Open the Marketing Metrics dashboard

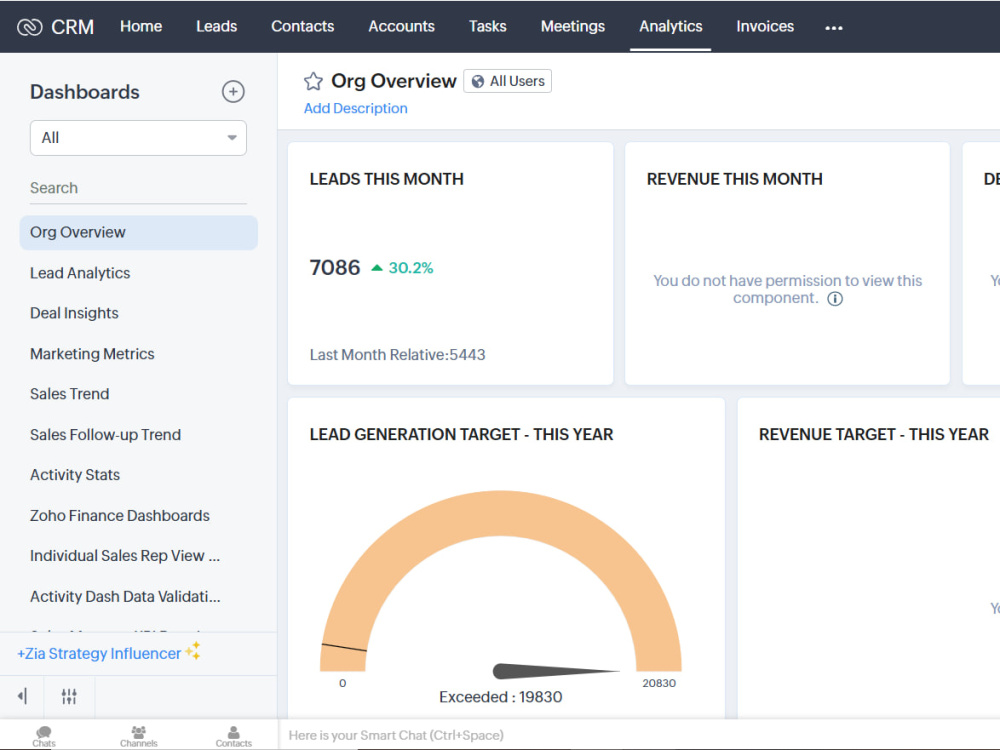tap(92, 354)
